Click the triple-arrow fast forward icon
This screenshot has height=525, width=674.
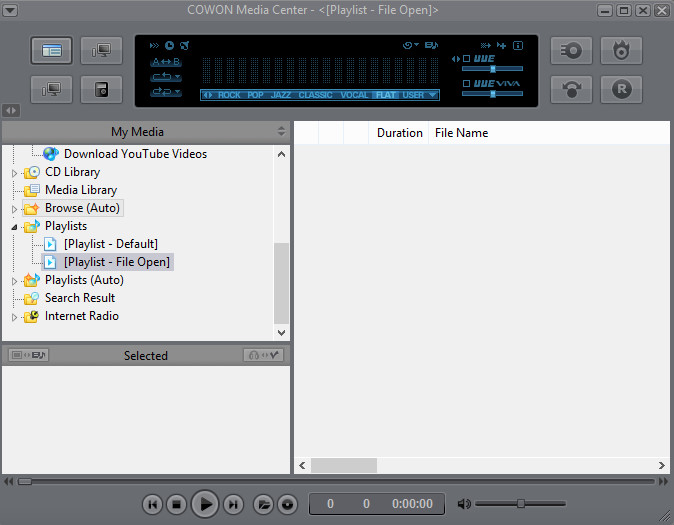point(154,45)
